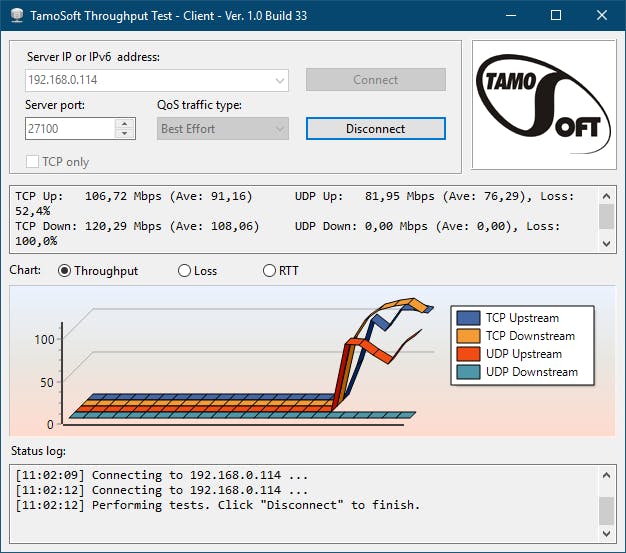Maximize the Throughput Test window
The height and width of the screenshot is (553, 626).
click(x=556, y=15)
